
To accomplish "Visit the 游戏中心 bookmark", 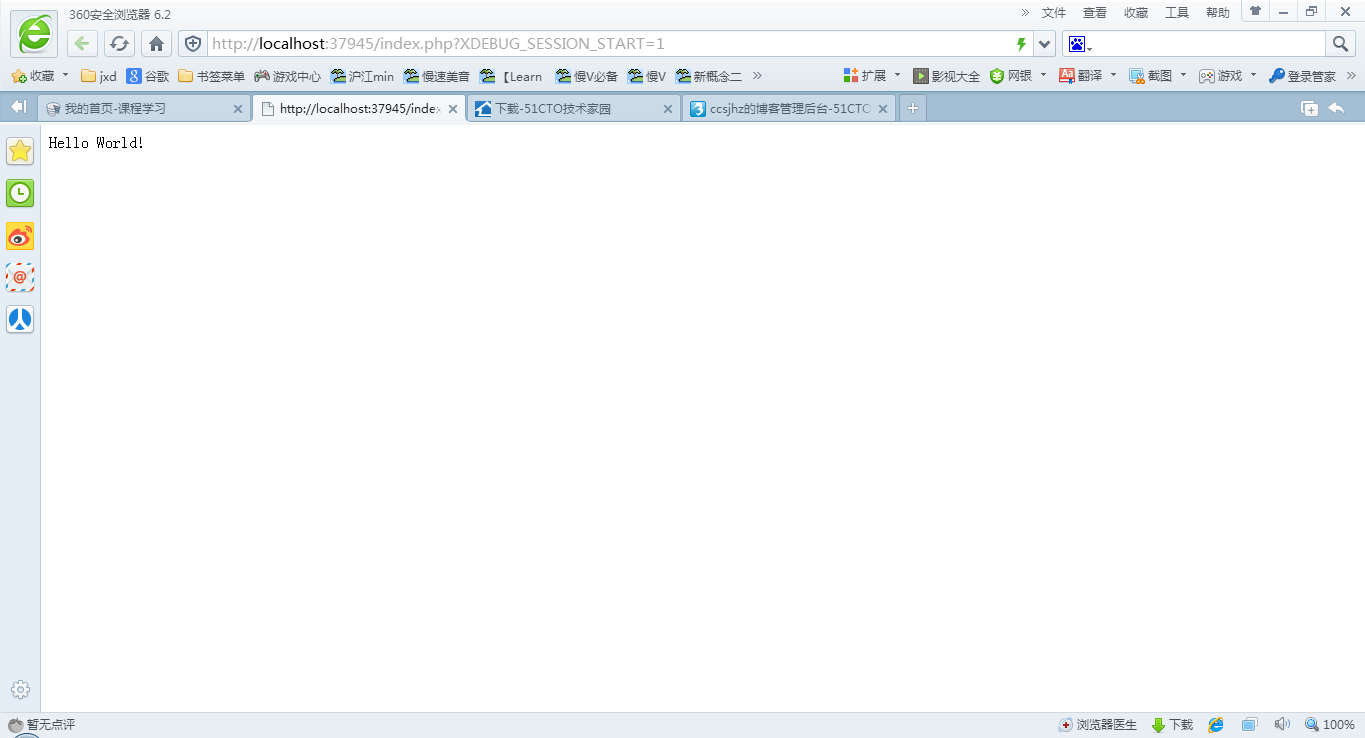I will point(287,75).
